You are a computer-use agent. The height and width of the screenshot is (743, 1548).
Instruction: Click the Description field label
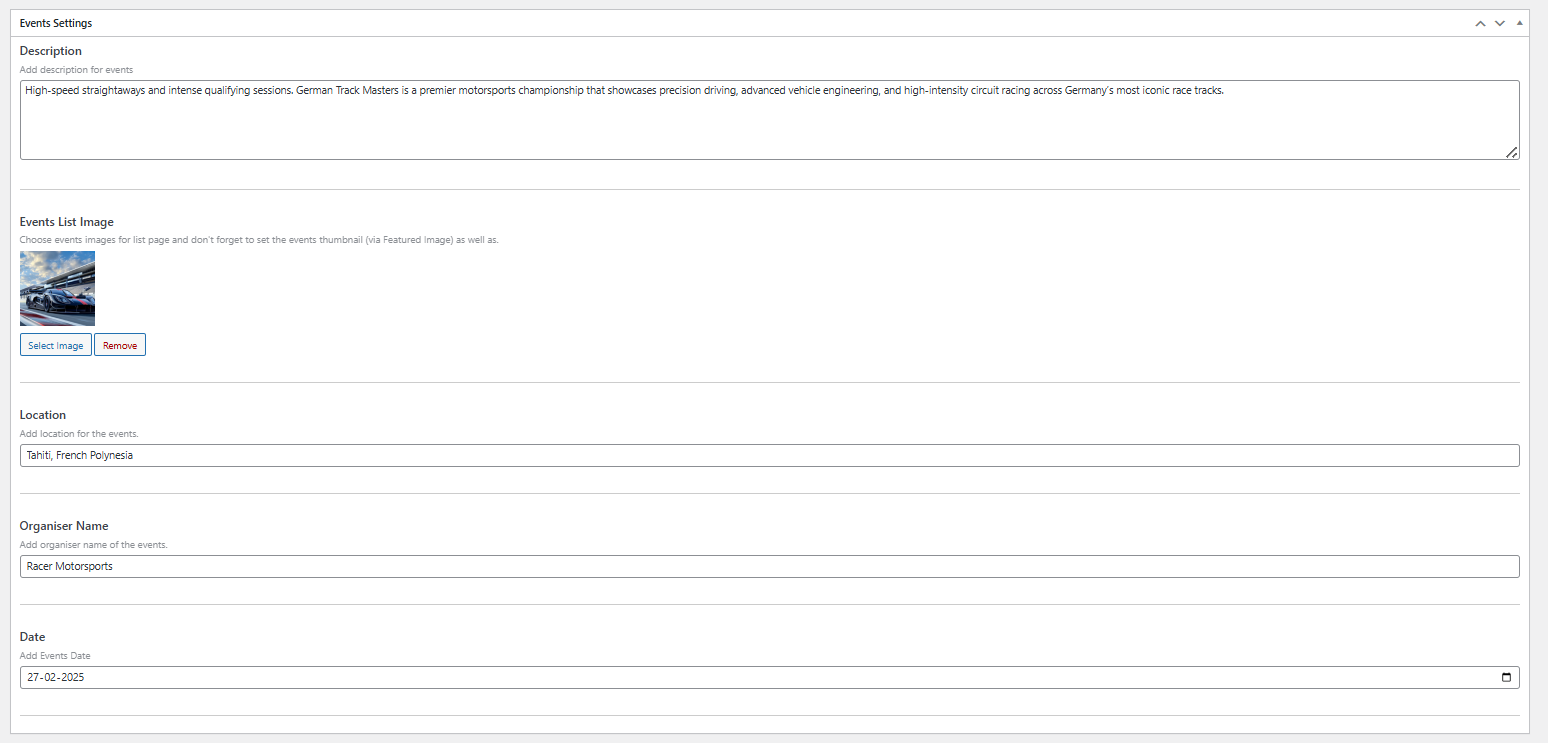(51, 51)
